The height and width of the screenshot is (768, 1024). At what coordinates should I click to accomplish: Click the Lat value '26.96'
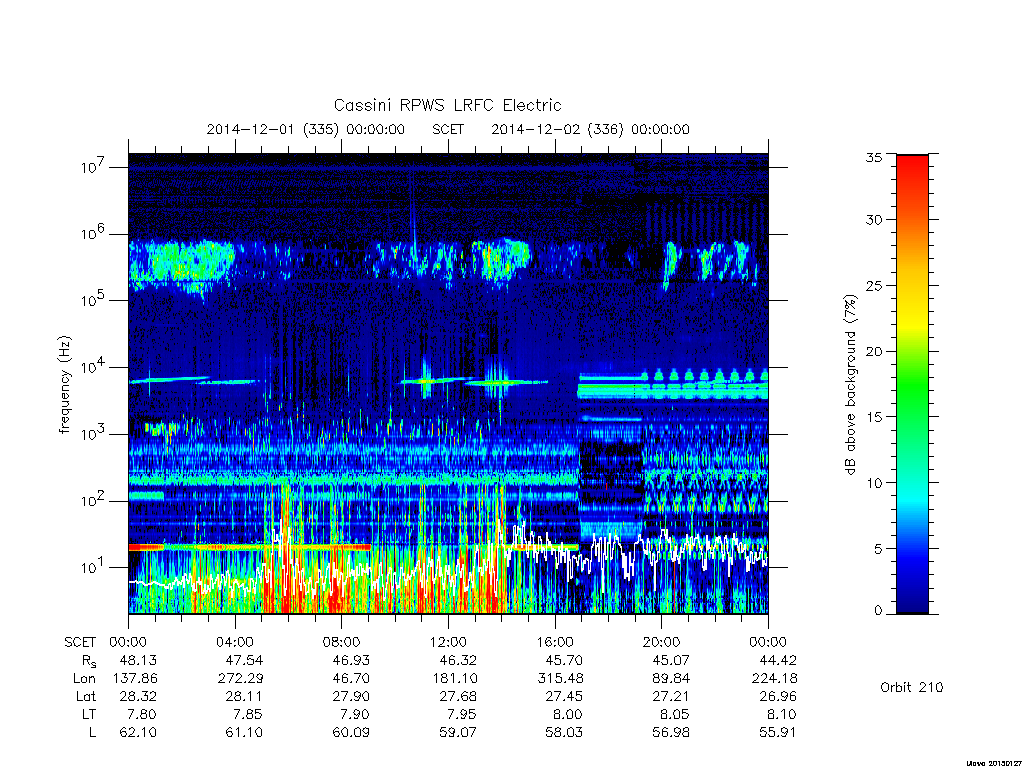778,696
